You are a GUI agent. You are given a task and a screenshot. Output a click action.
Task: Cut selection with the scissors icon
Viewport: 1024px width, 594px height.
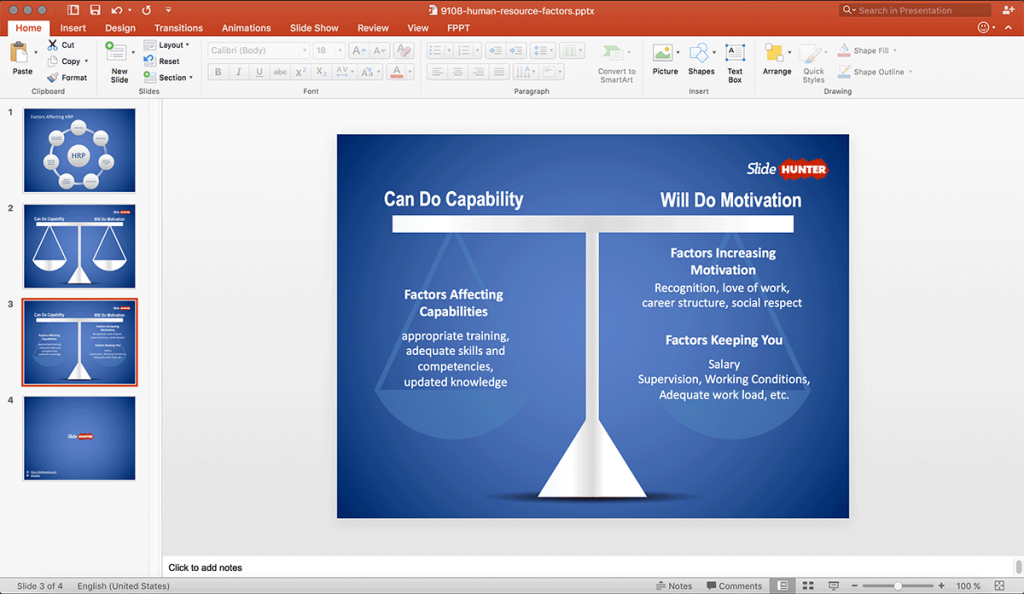53,44
